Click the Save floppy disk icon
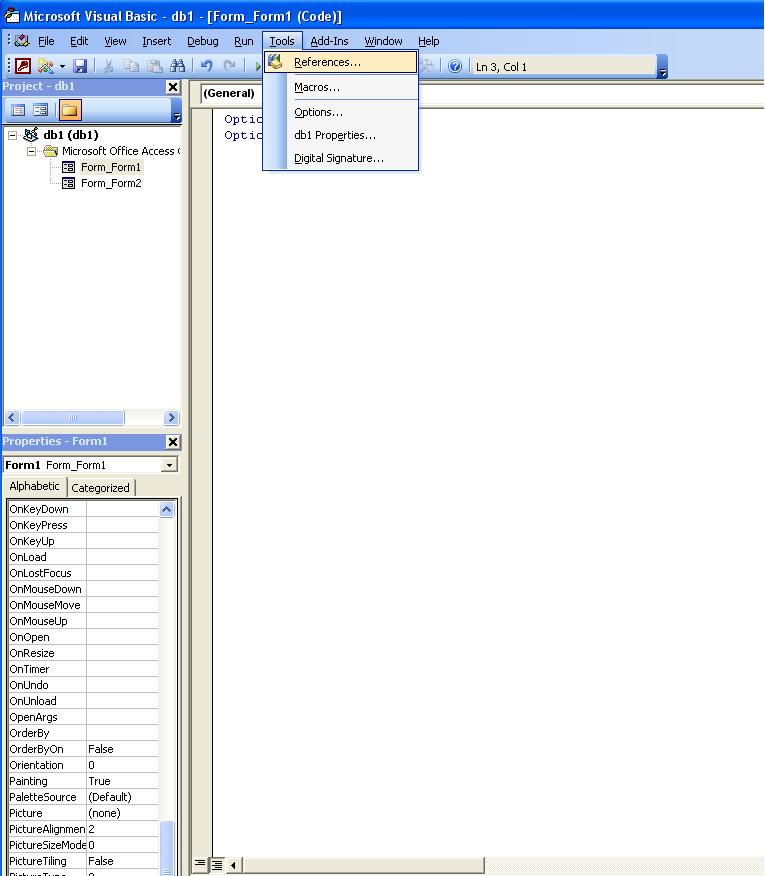This screenshot has height=876, width=765. [x=80, y=66]
